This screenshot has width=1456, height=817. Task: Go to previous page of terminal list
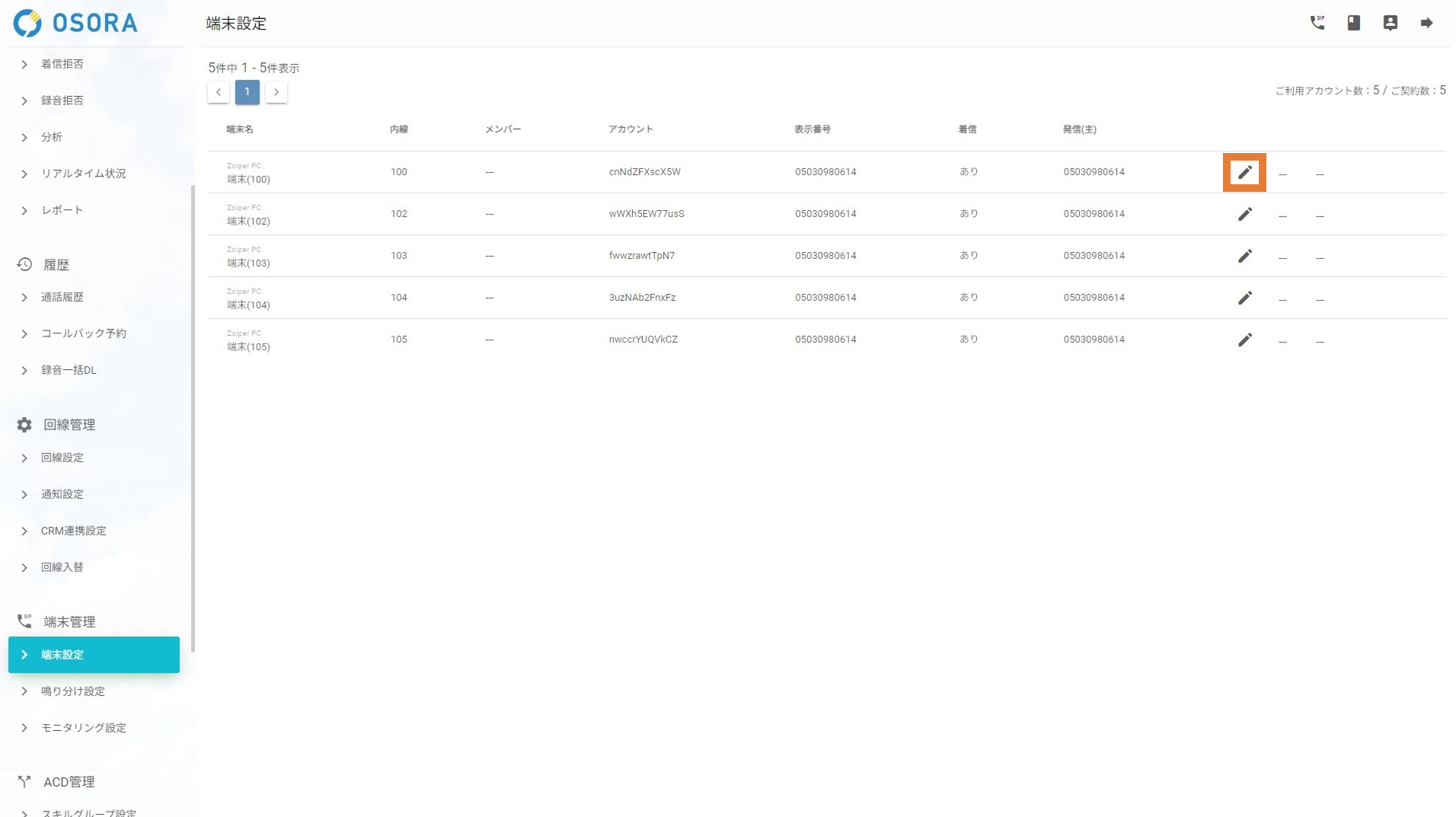pos(219,92)
